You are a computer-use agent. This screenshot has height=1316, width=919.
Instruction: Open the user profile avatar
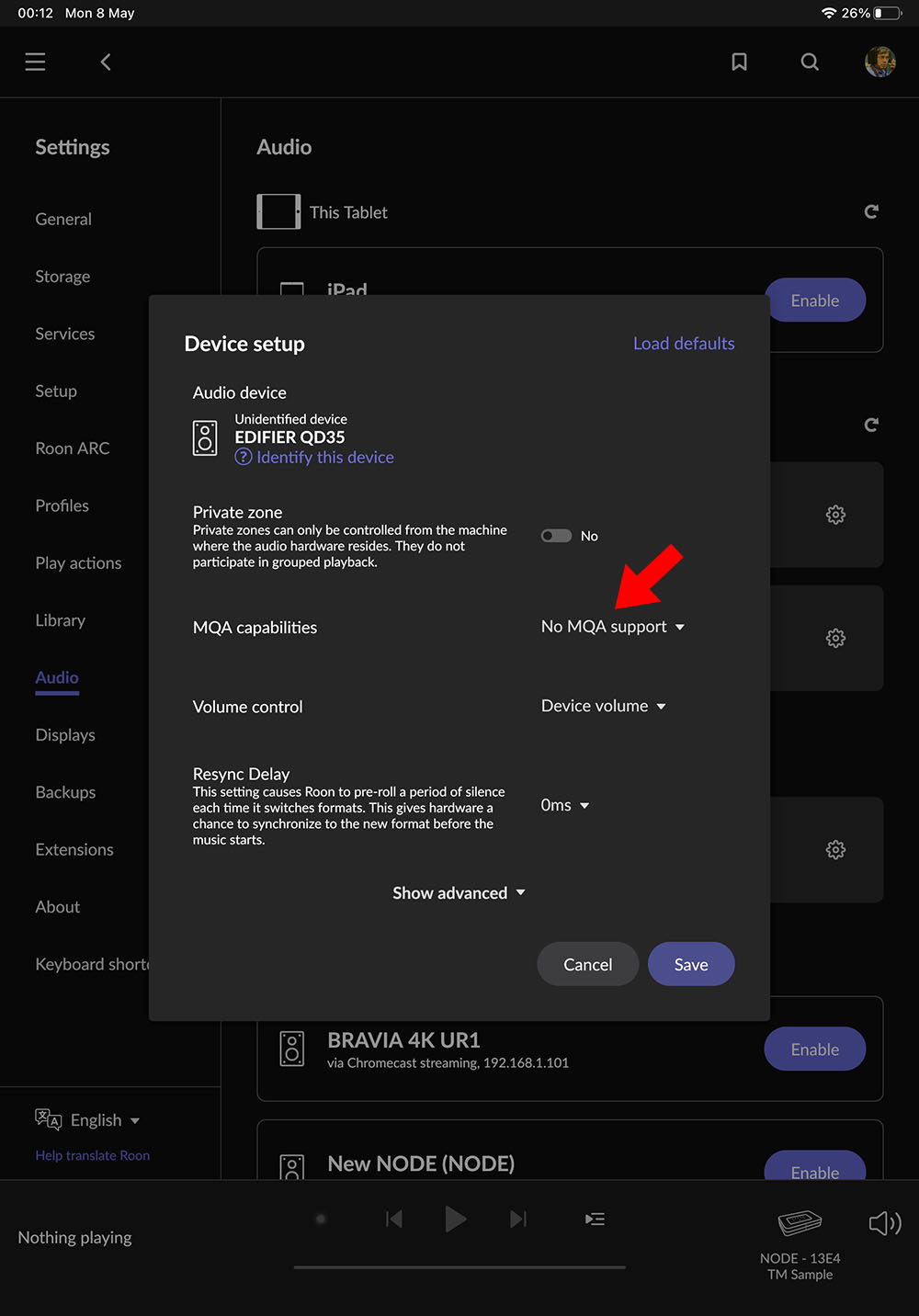pos(879,62)
